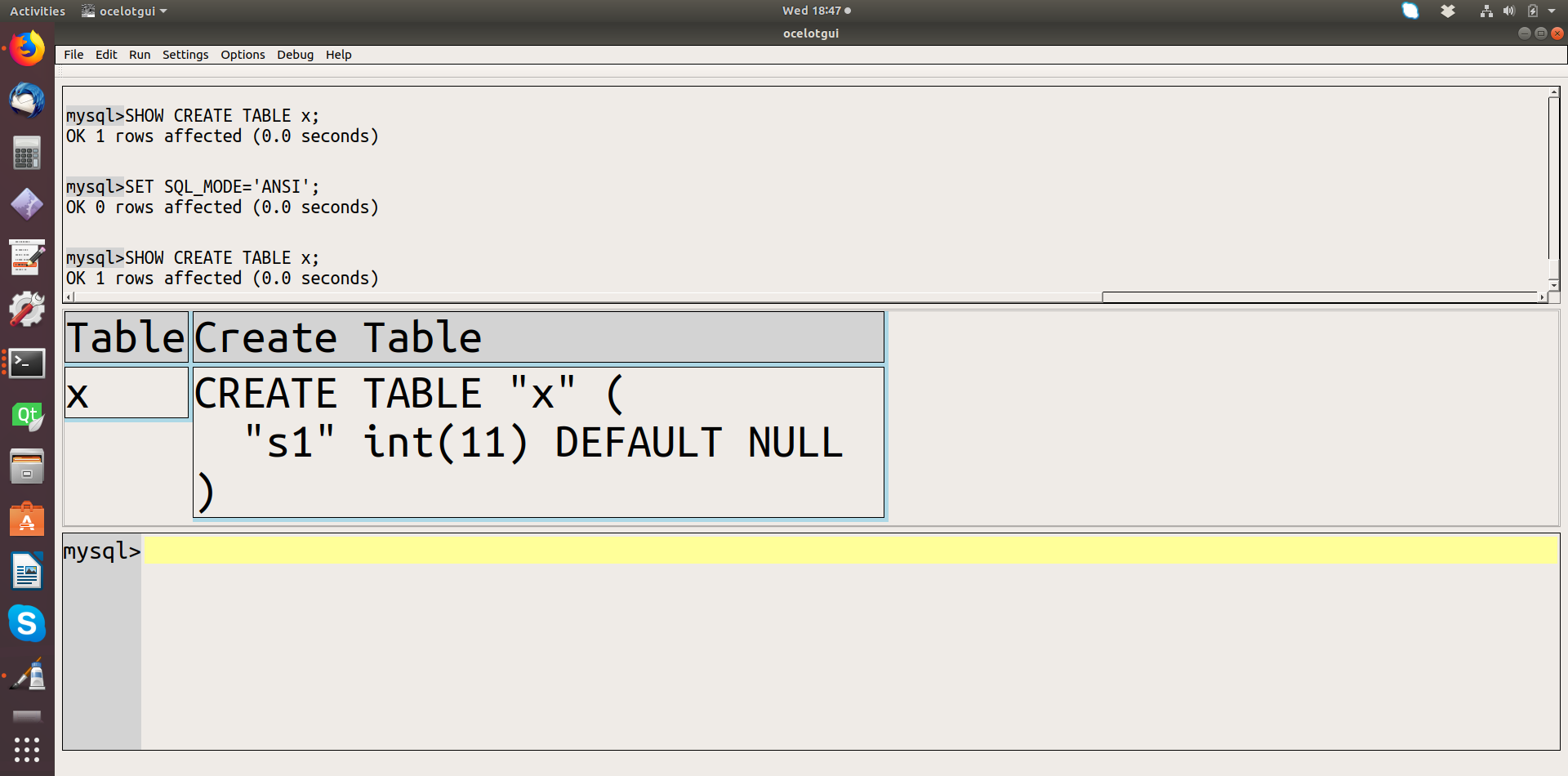This screenshot has height=776, width=1568.
Task: Open the Terminal dock icon
Action: (x=27, y=363)
